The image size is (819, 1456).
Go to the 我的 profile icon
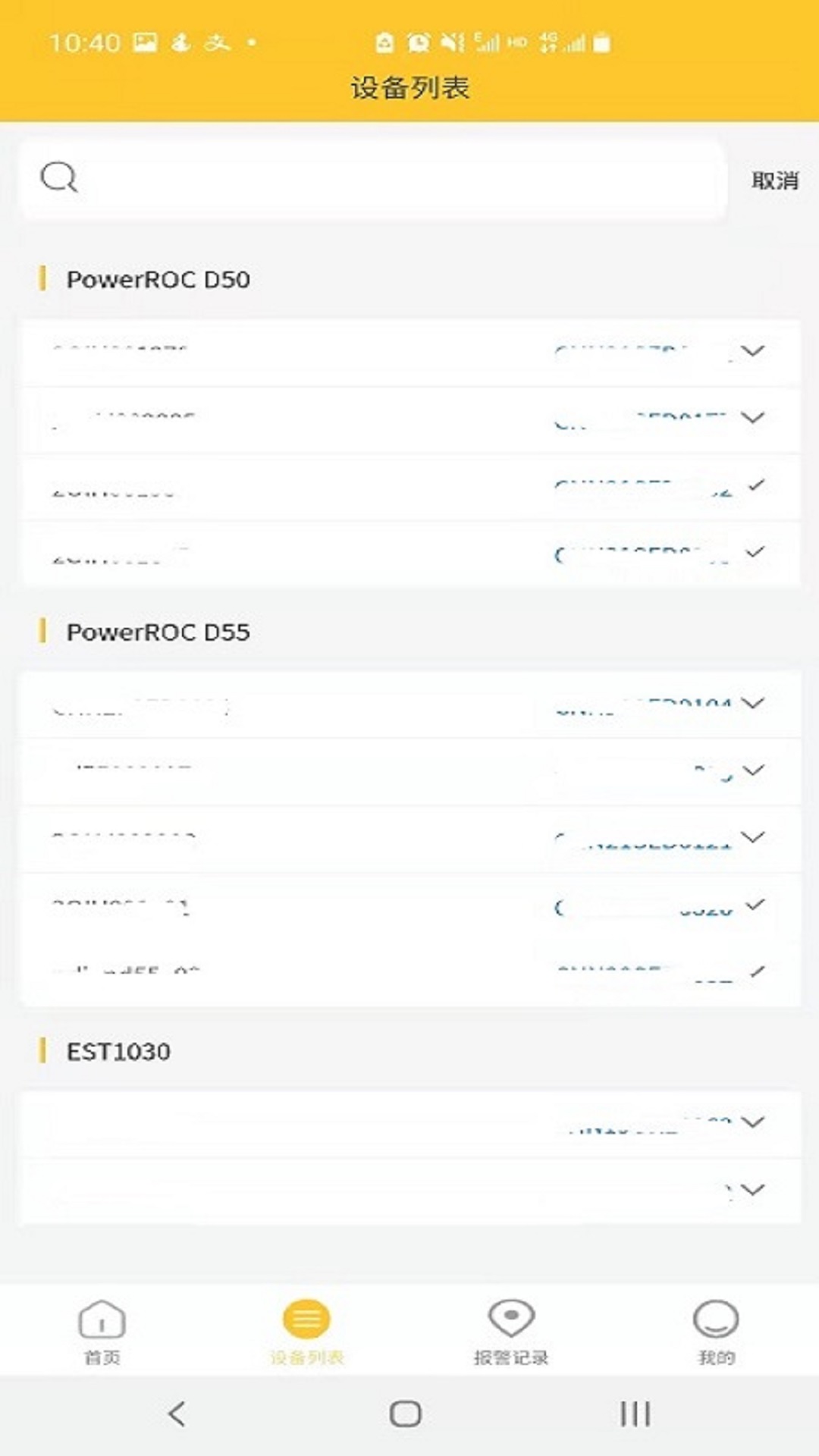click(x=716, y=1319)
